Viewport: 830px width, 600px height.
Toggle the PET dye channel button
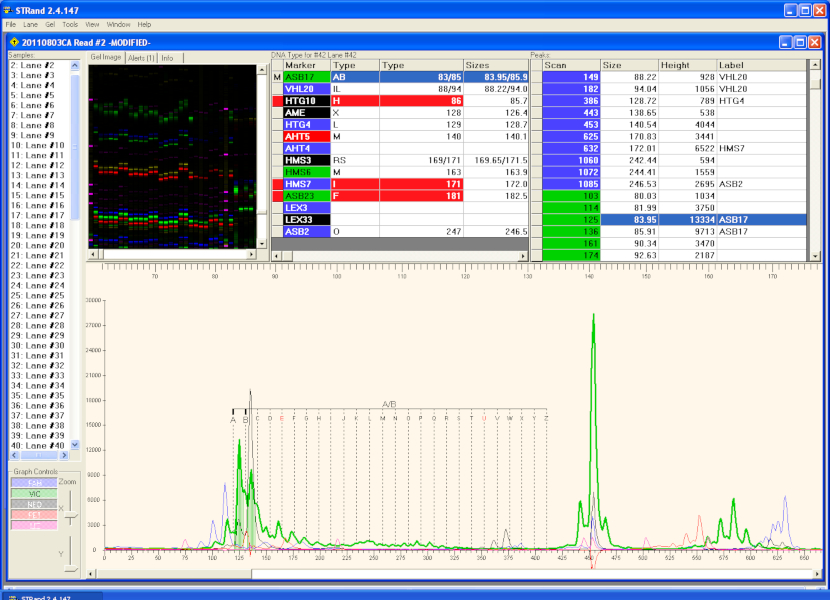pyautogui.click(x=35, y=515)
